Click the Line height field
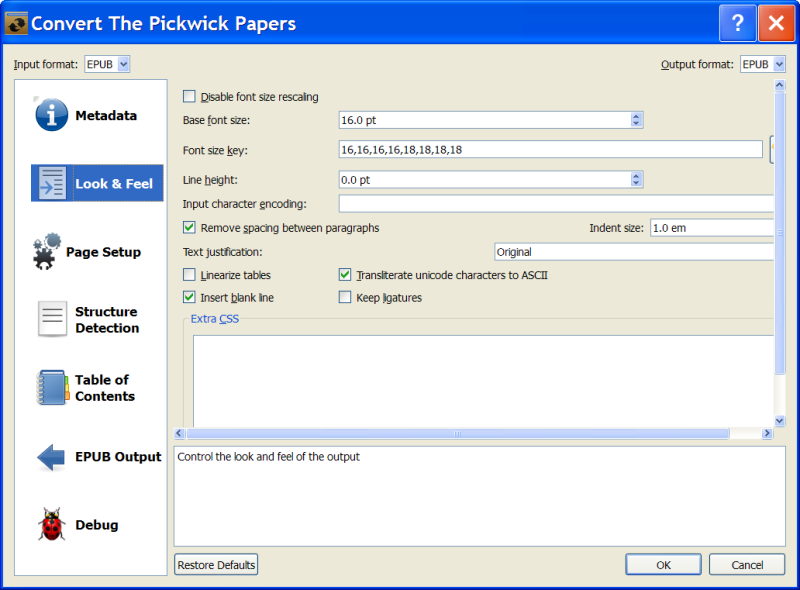 (485, 180)
